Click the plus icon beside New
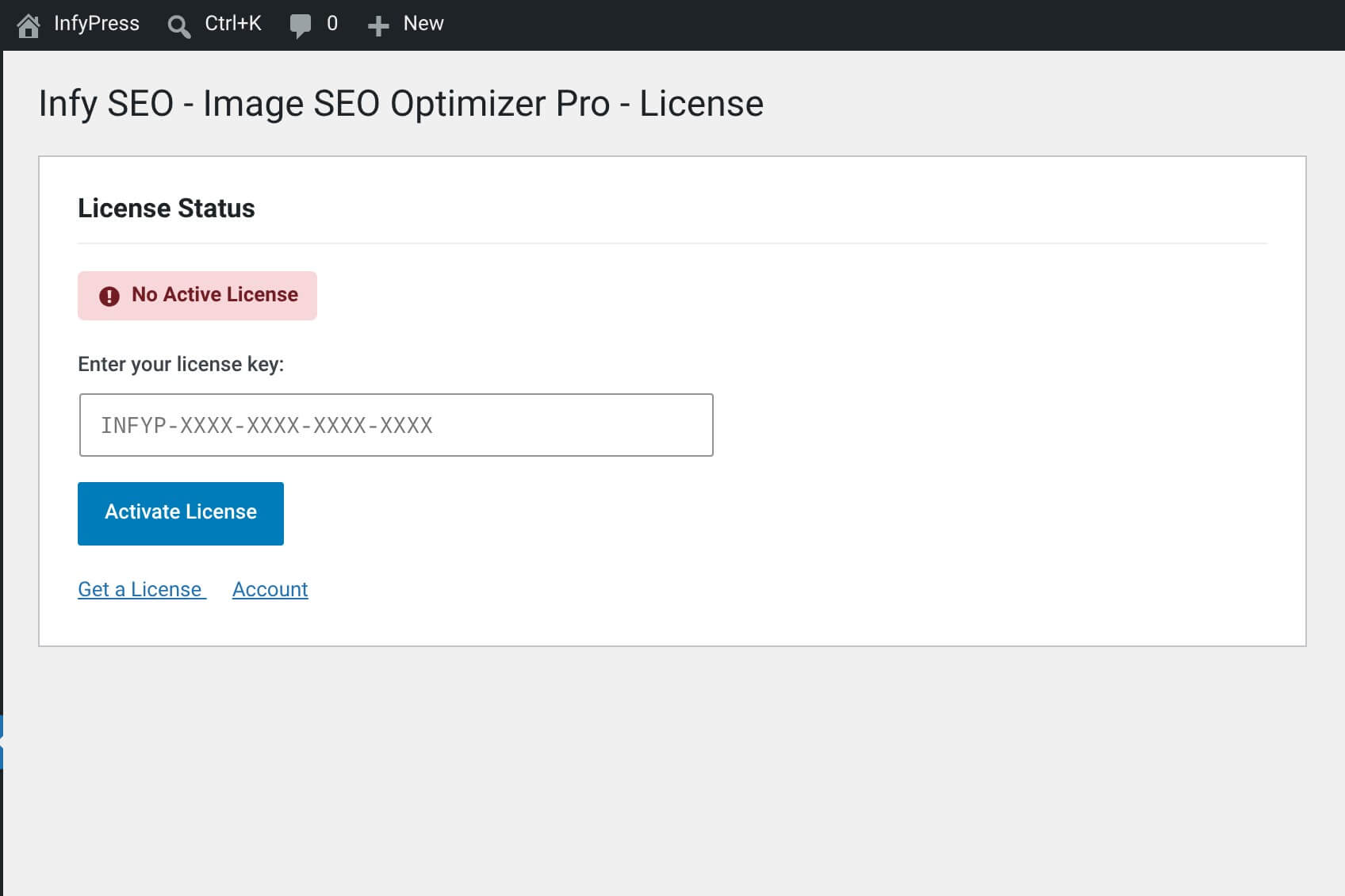This screenshot has height=896, width=1345. (378, 26)
